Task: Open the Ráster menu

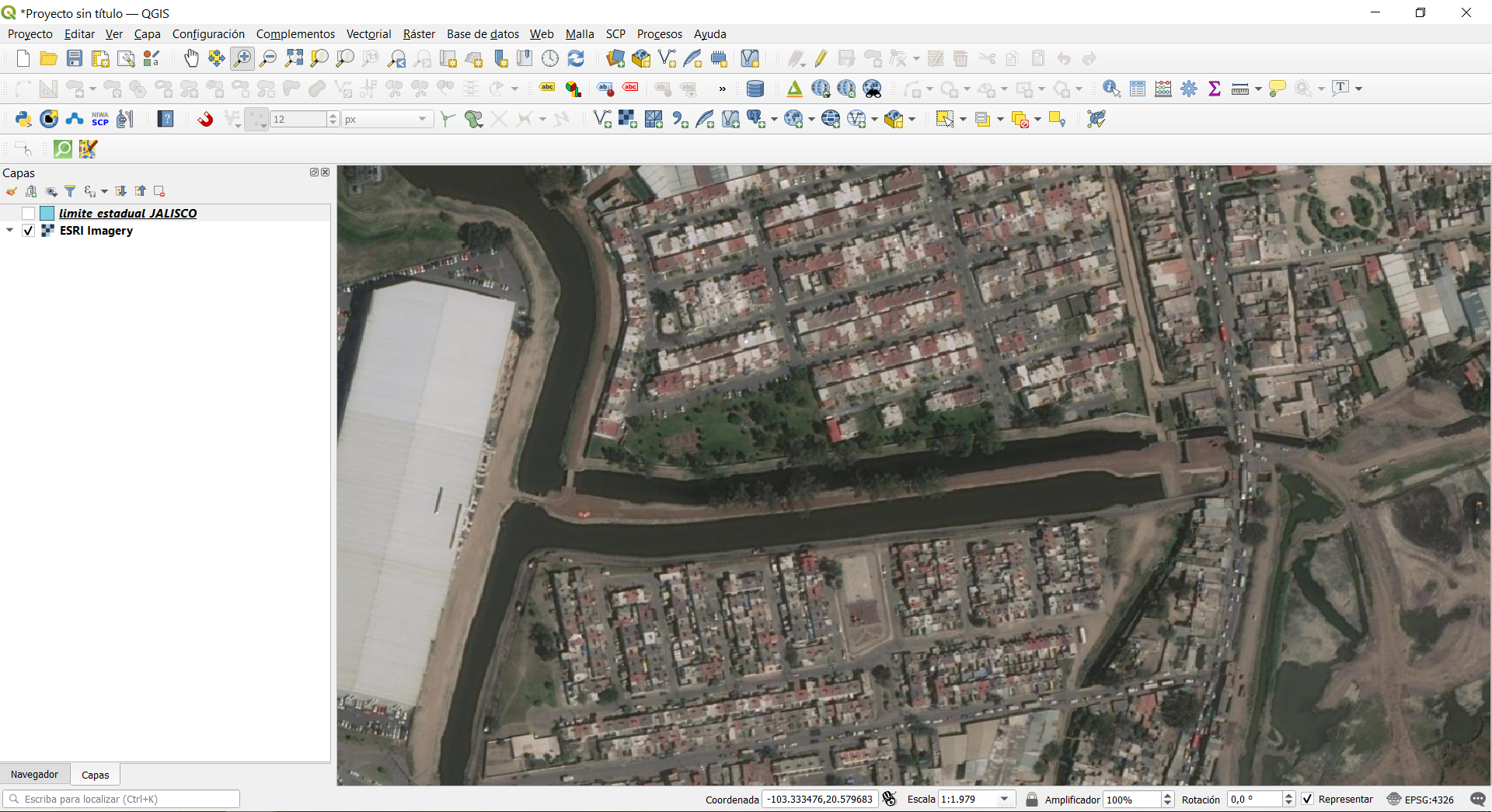Action: [419, 34]
